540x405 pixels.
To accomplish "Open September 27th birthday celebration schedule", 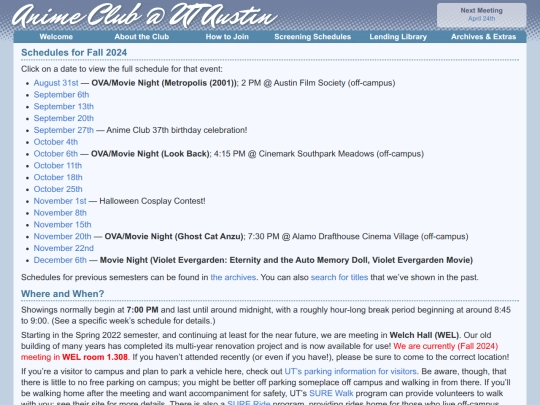I will [64, 130].
